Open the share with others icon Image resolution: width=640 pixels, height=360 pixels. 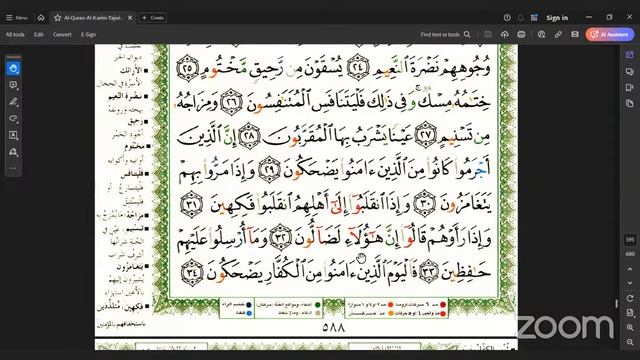tap(541, 35)
